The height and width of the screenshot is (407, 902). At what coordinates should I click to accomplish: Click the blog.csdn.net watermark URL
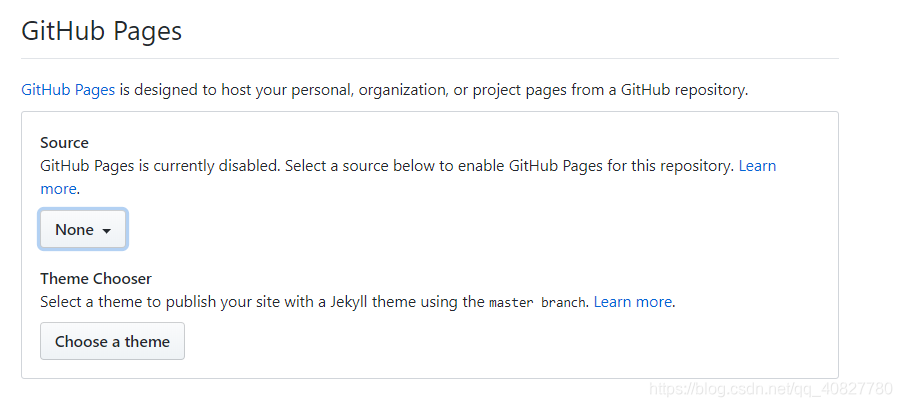(x=770, y=388)
